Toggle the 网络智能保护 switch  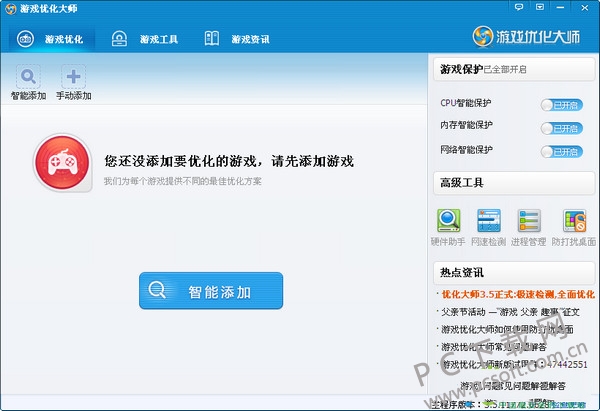[562, 152]
